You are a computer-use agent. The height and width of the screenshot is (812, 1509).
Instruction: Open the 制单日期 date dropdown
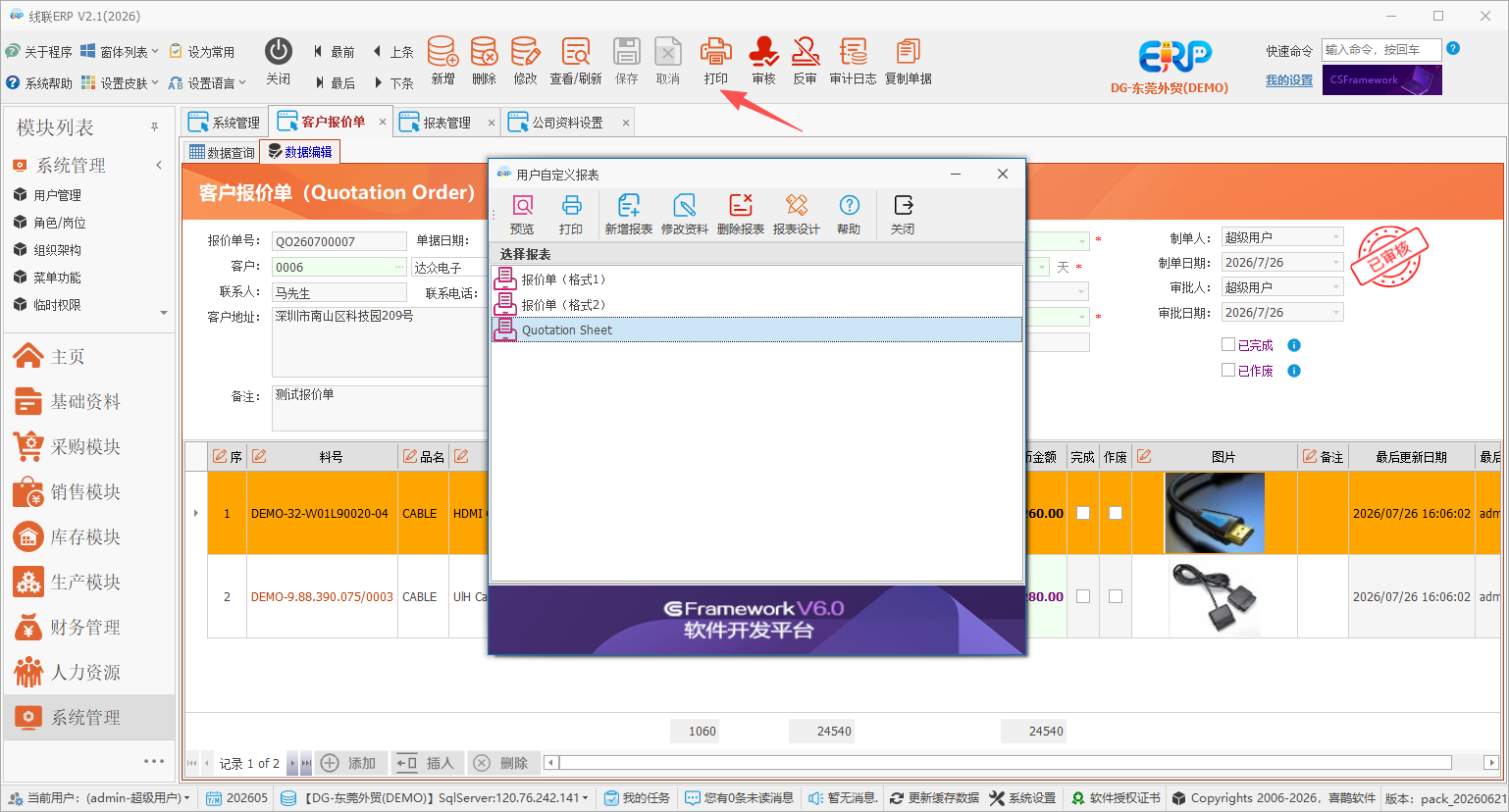click(x=1335, y=263)
